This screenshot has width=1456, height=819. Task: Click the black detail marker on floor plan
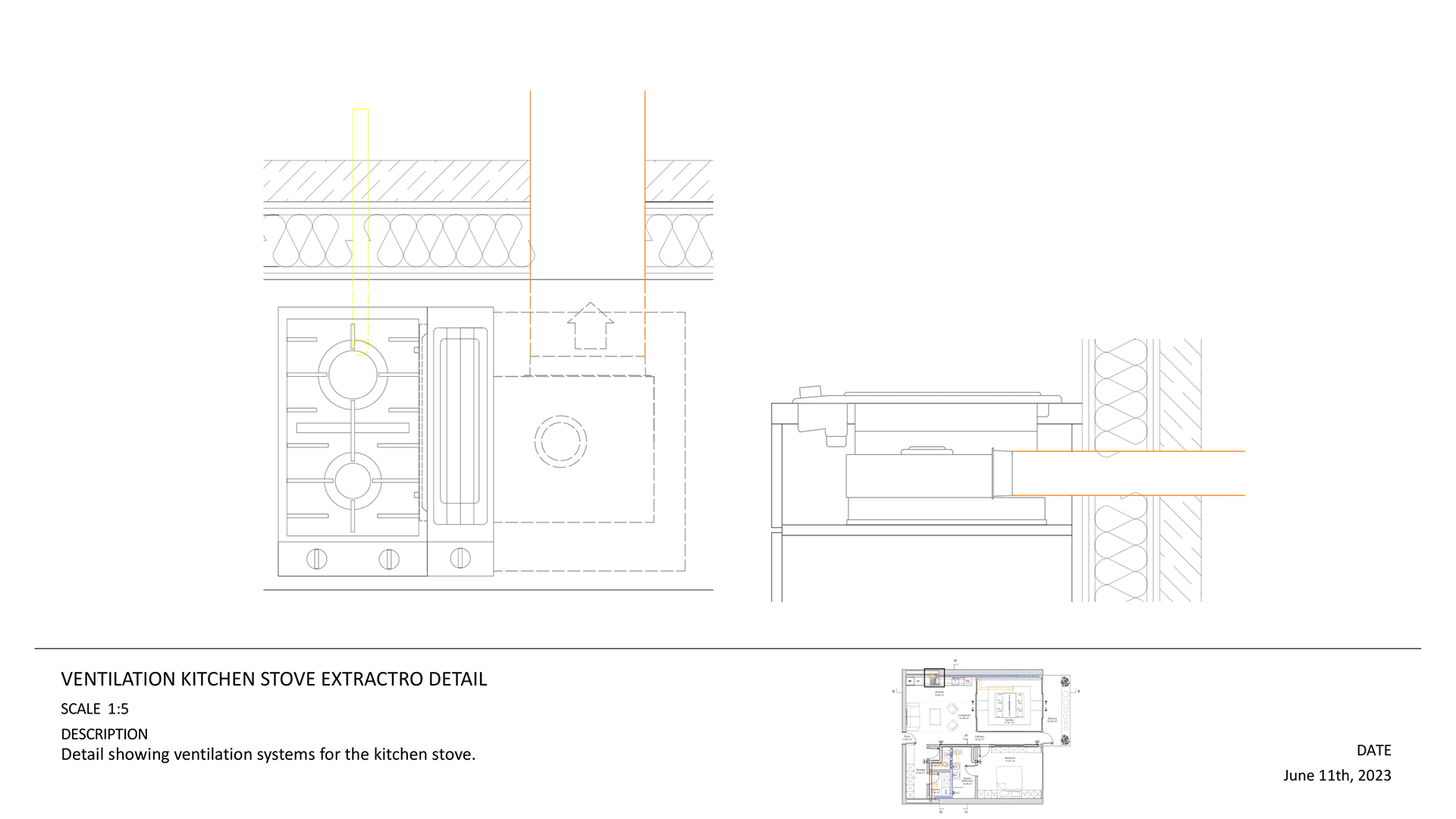934,676
